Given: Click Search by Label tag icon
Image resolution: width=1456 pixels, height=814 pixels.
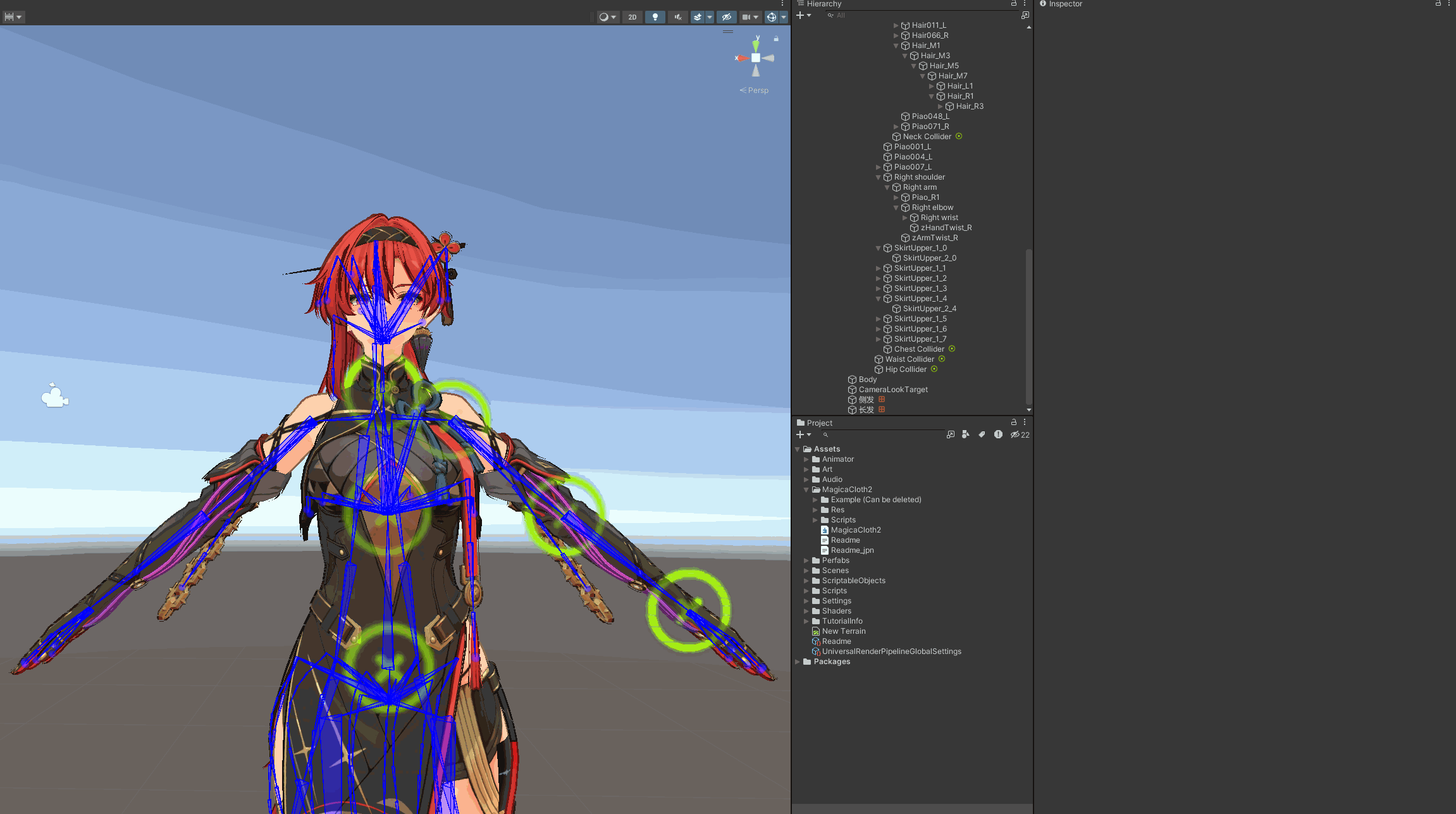Looking at the screenshot, I should click(982, 435).
